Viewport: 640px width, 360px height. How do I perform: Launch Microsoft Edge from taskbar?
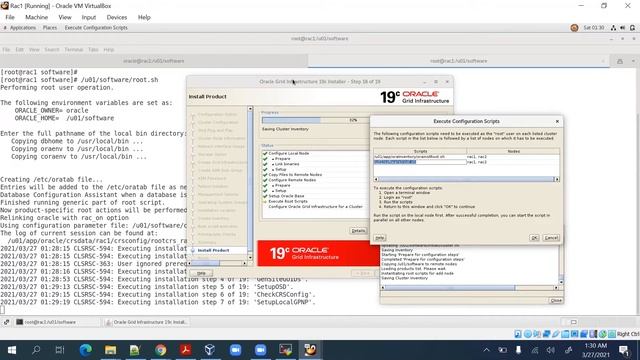coord(85,350)
